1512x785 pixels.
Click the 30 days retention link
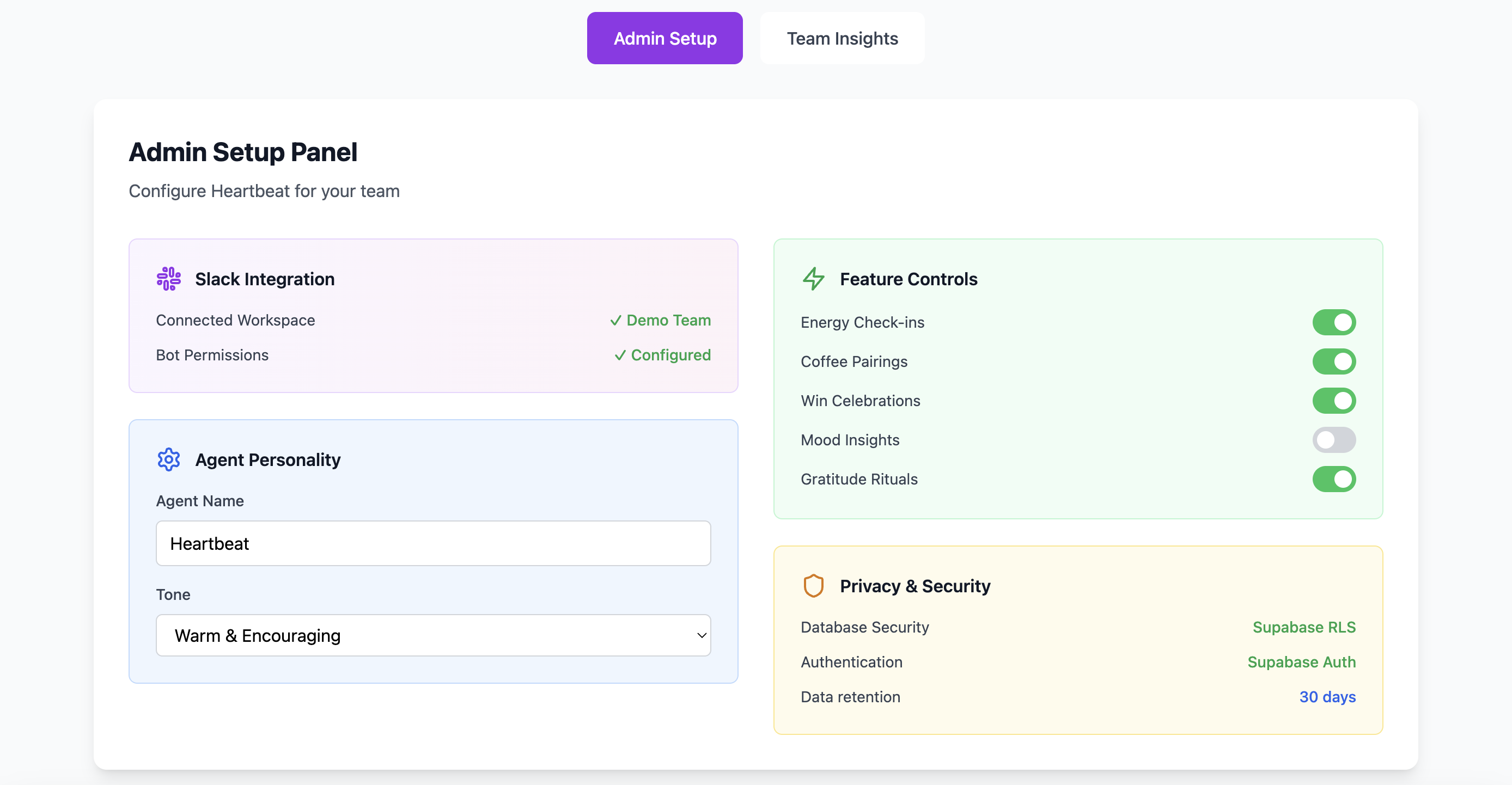coord(1327,697)
